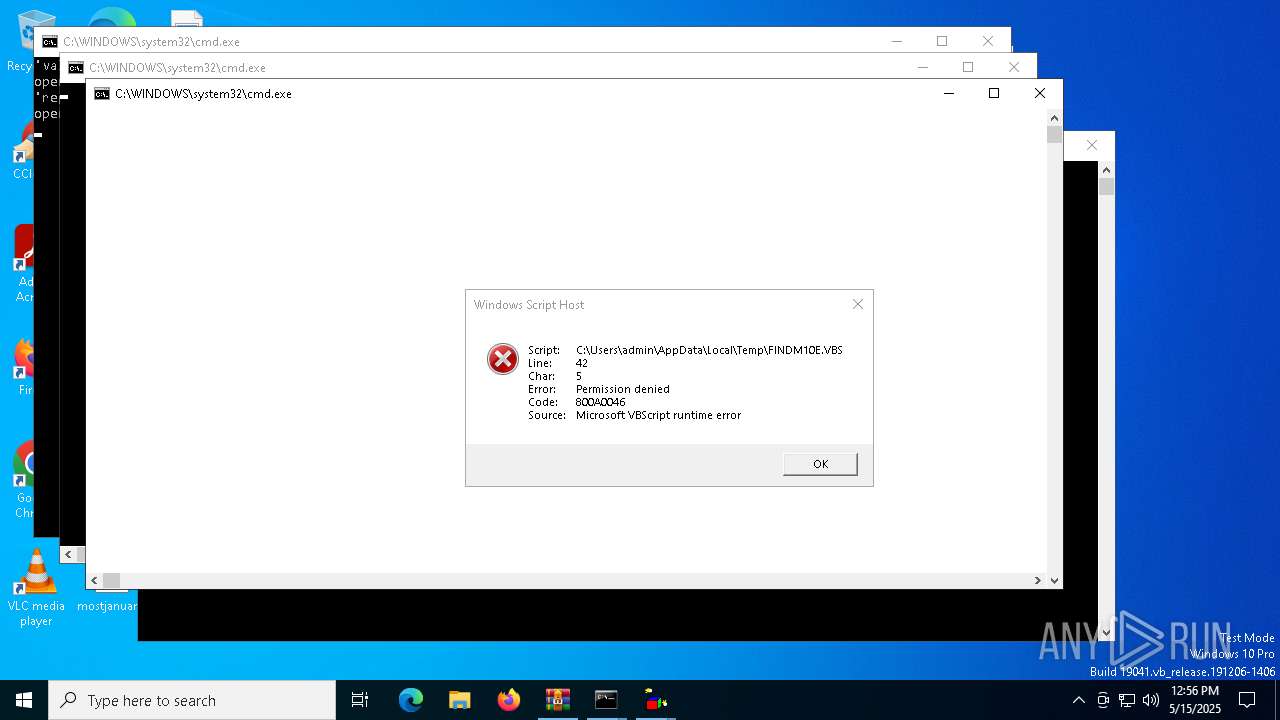Viewport: 1280px width, 720px height.
Task: Select the script path FINDM10E.VBS text
Action: [709, 350]
